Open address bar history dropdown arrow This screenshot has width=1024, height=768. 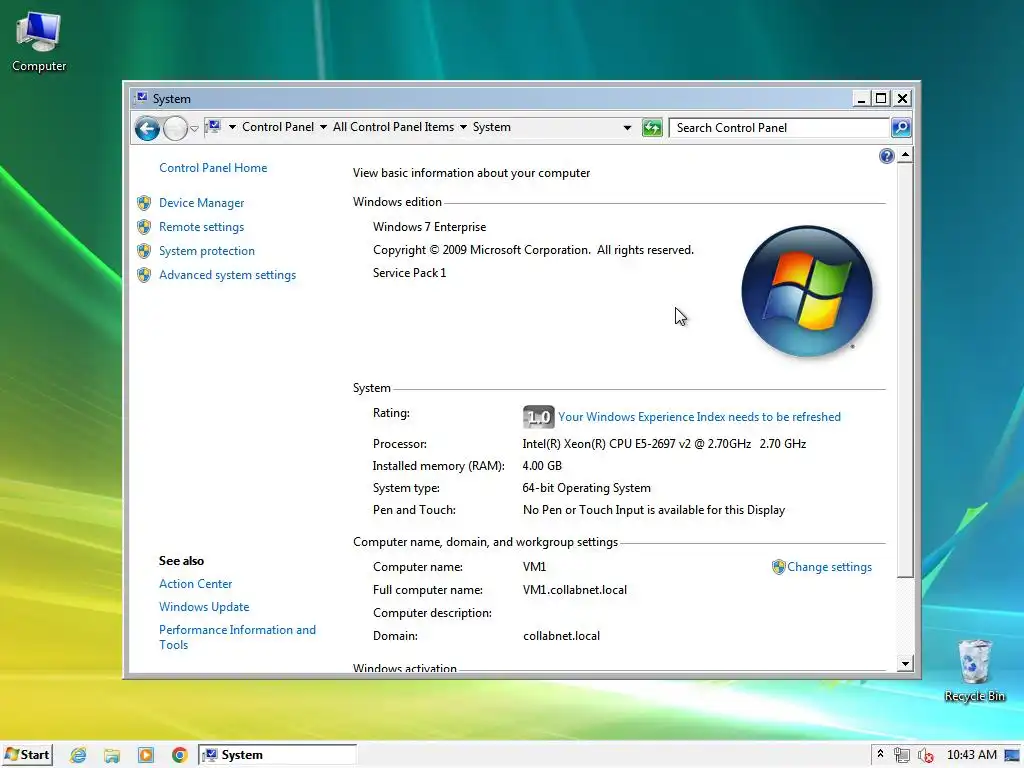(628, 128)
